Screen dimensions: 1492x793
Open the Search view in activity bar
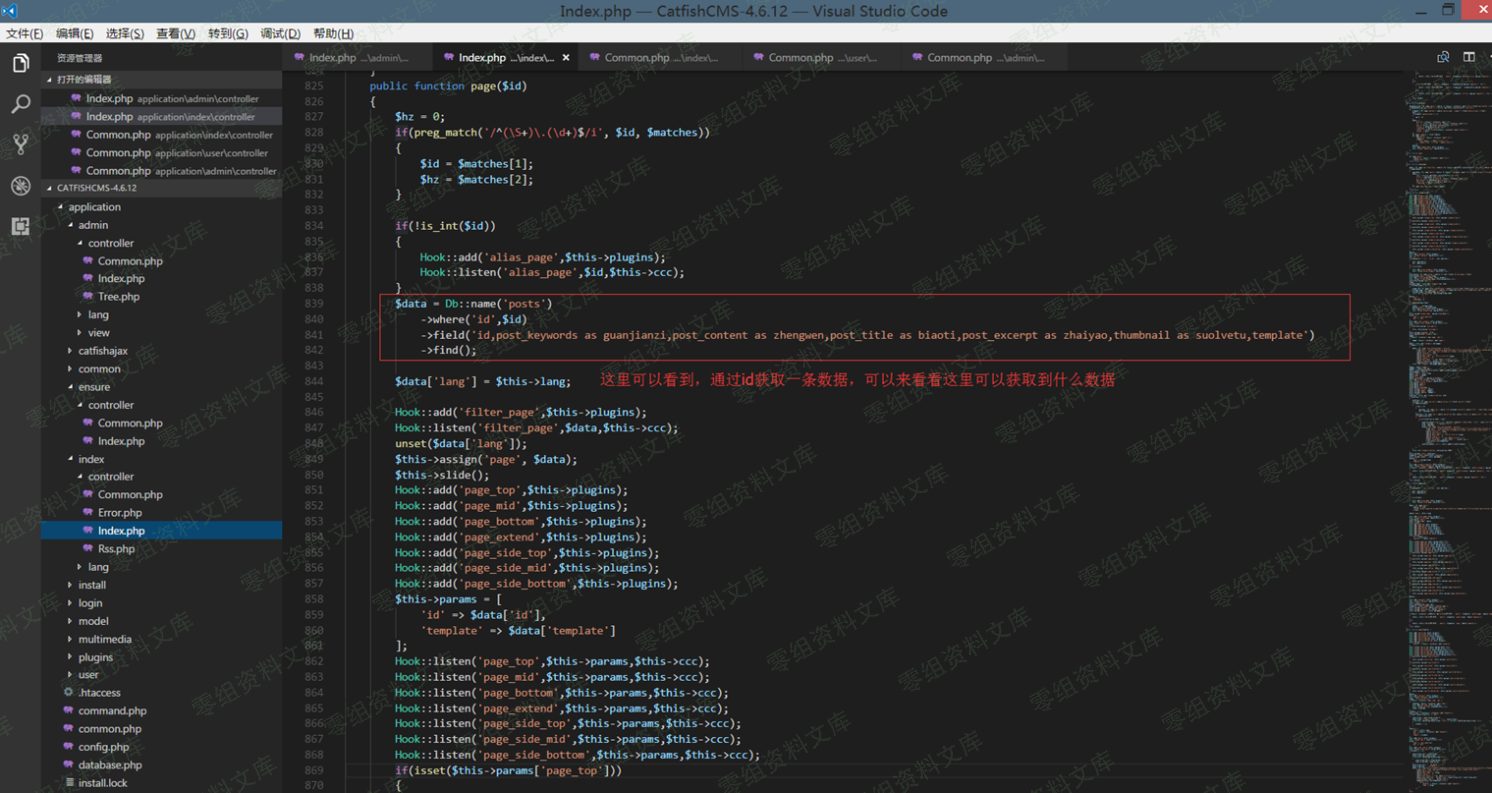tap(20, 104)
